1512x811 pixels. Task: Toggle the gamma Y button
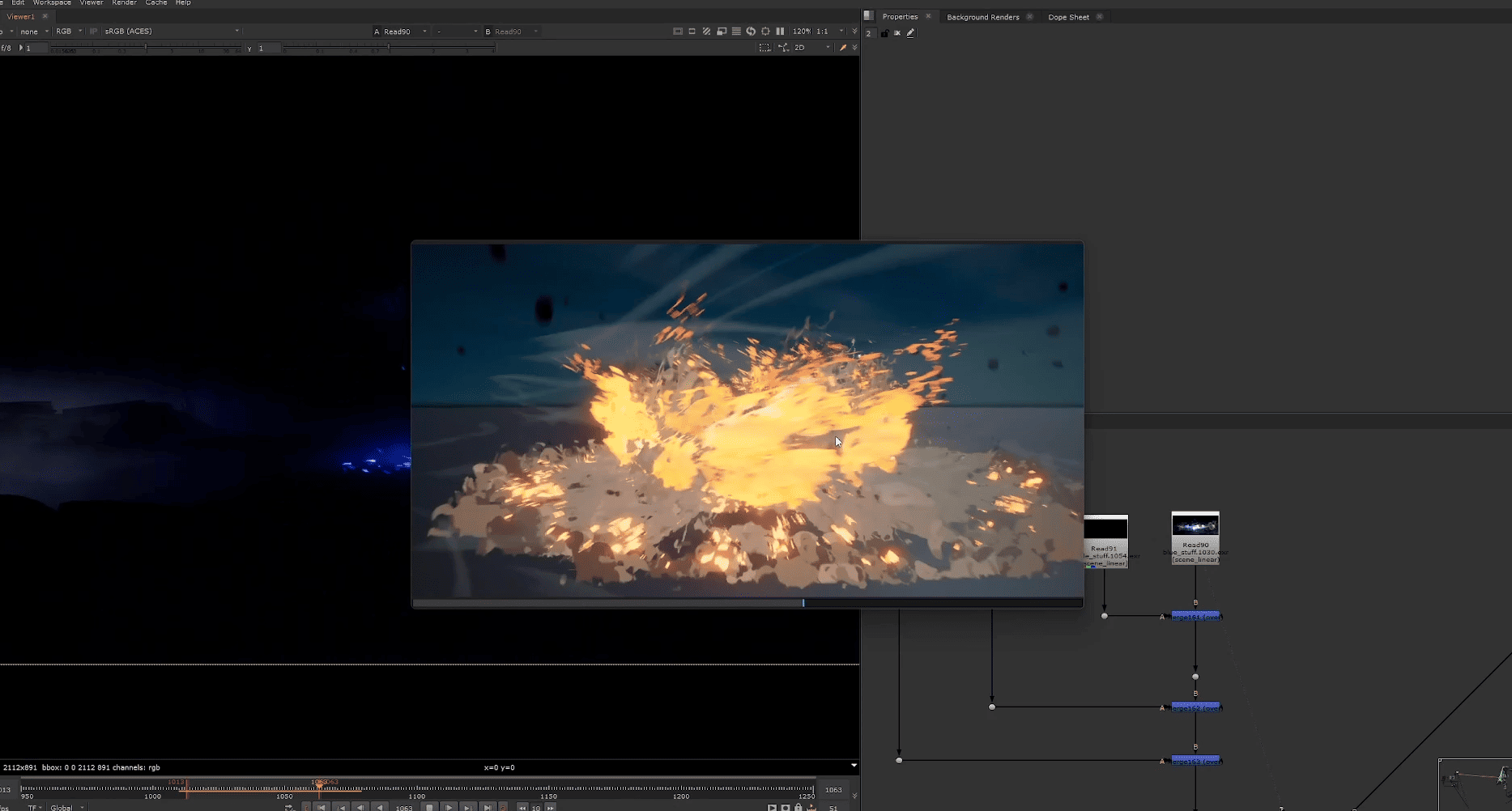click(249, 49)
